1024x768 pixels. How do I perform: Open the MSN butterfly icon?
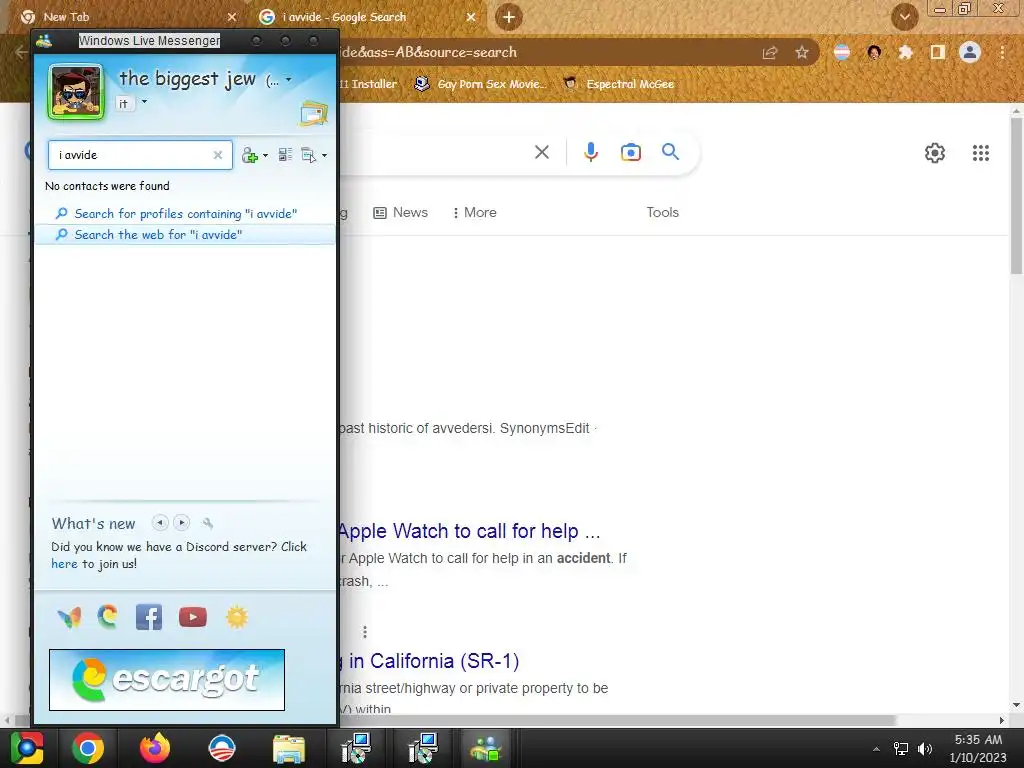point(69,617)
